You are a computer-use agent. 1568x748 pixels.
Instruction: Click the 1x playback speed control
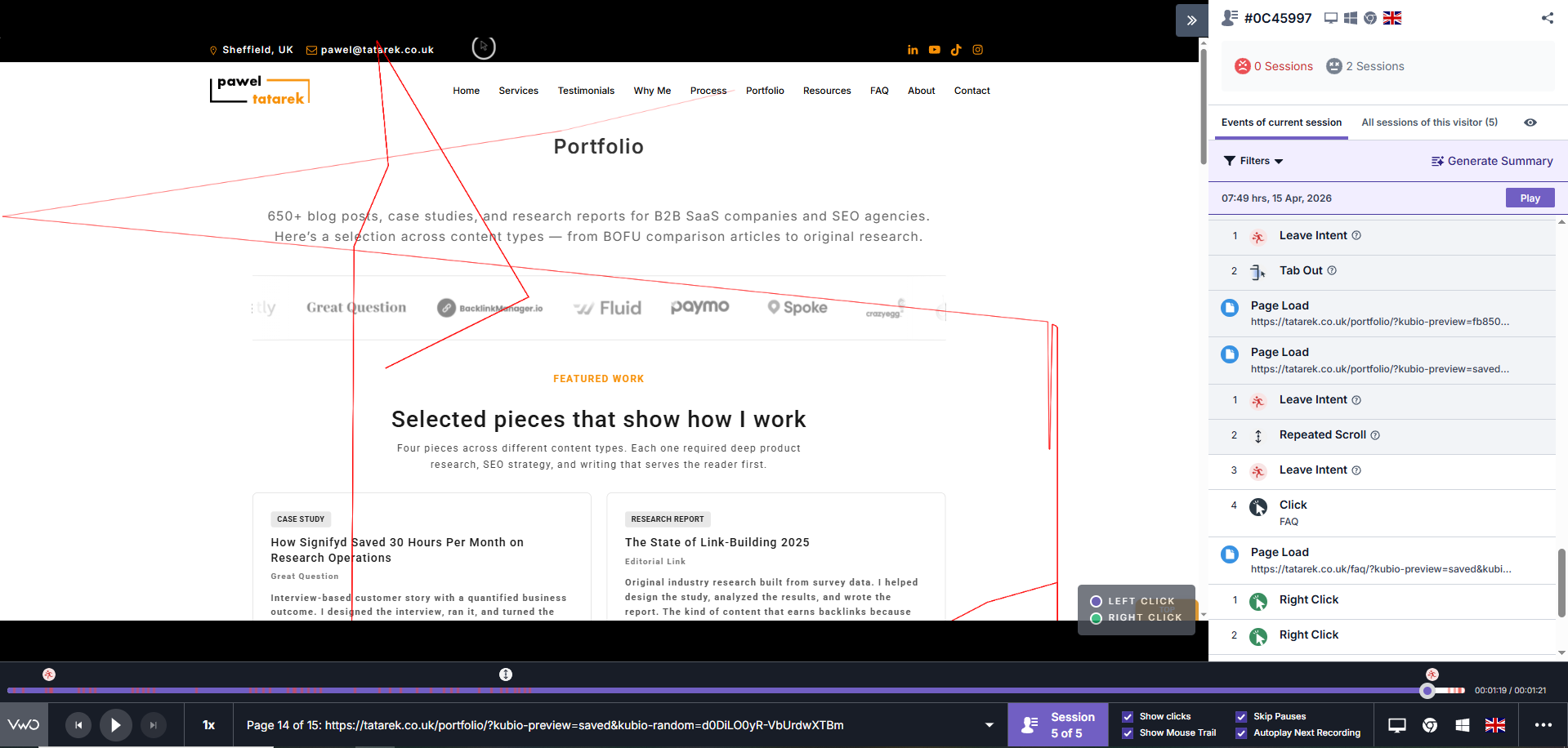pos(209,725)
